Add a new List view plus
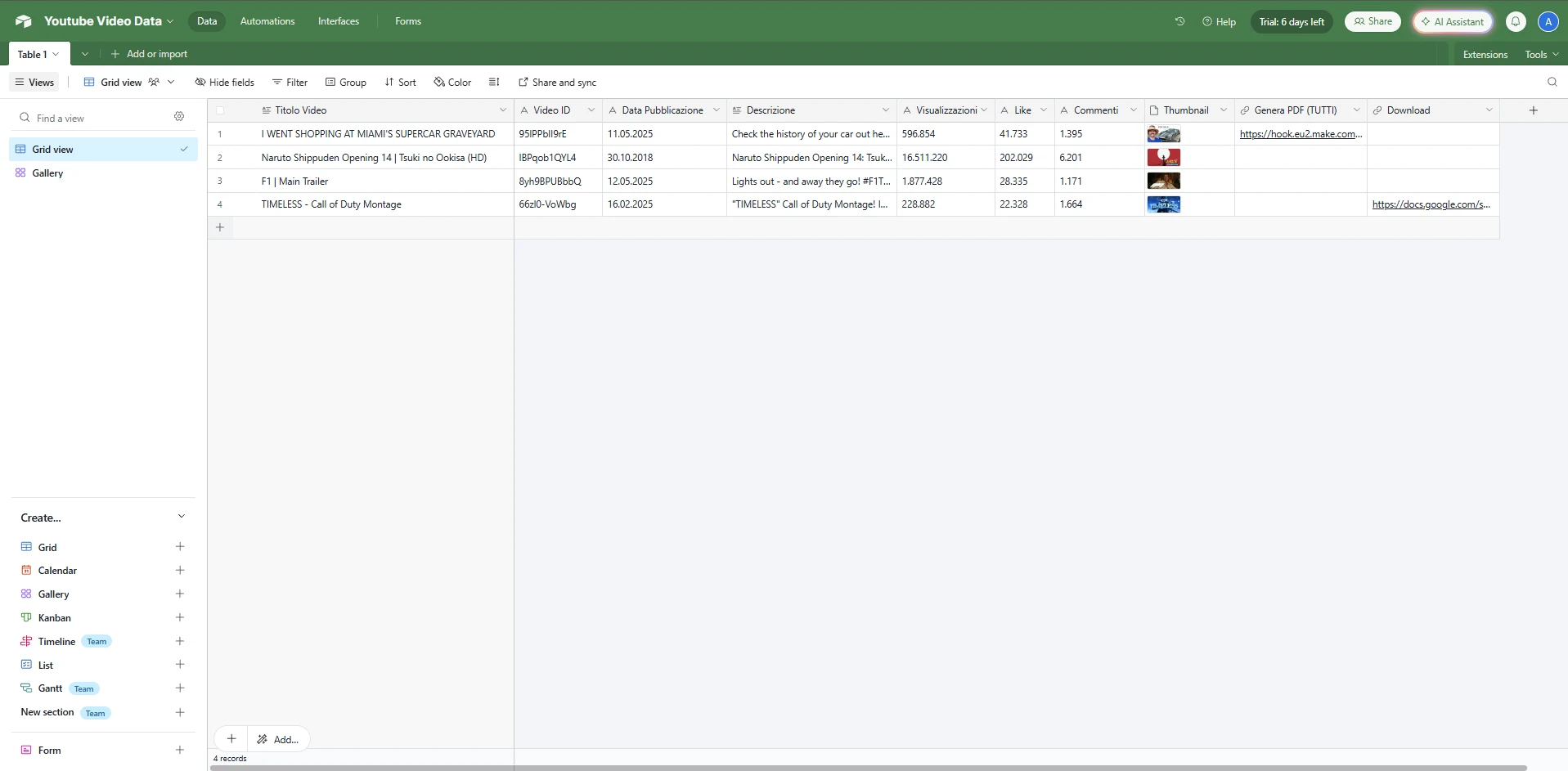1568x771 pixels. [x=180, y=664]
